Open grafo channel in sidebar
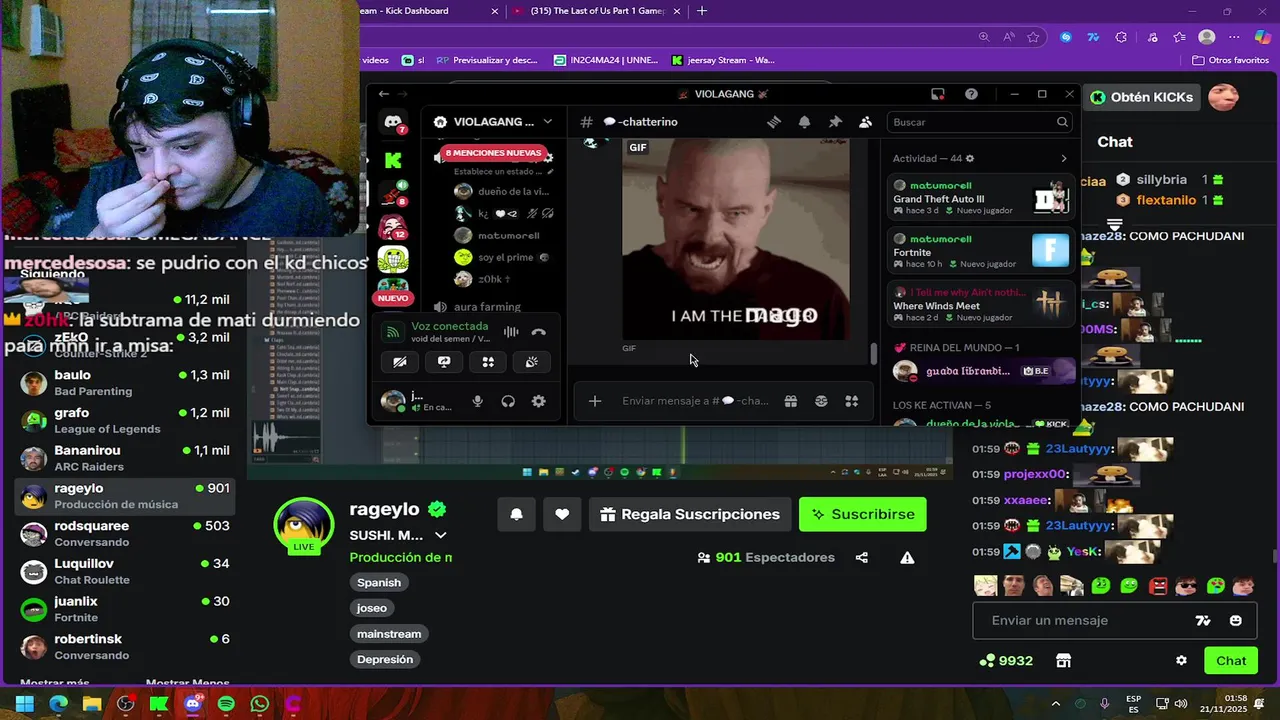Screen dimensions: 1280x720 tap(126, 420)
